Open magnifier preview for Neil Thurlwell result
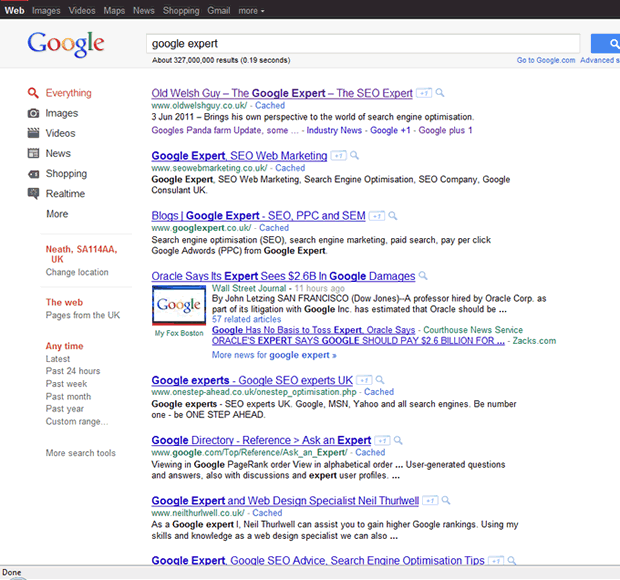Screen dimensions: 620x580 pyautogui.click(x=446, y=501)
